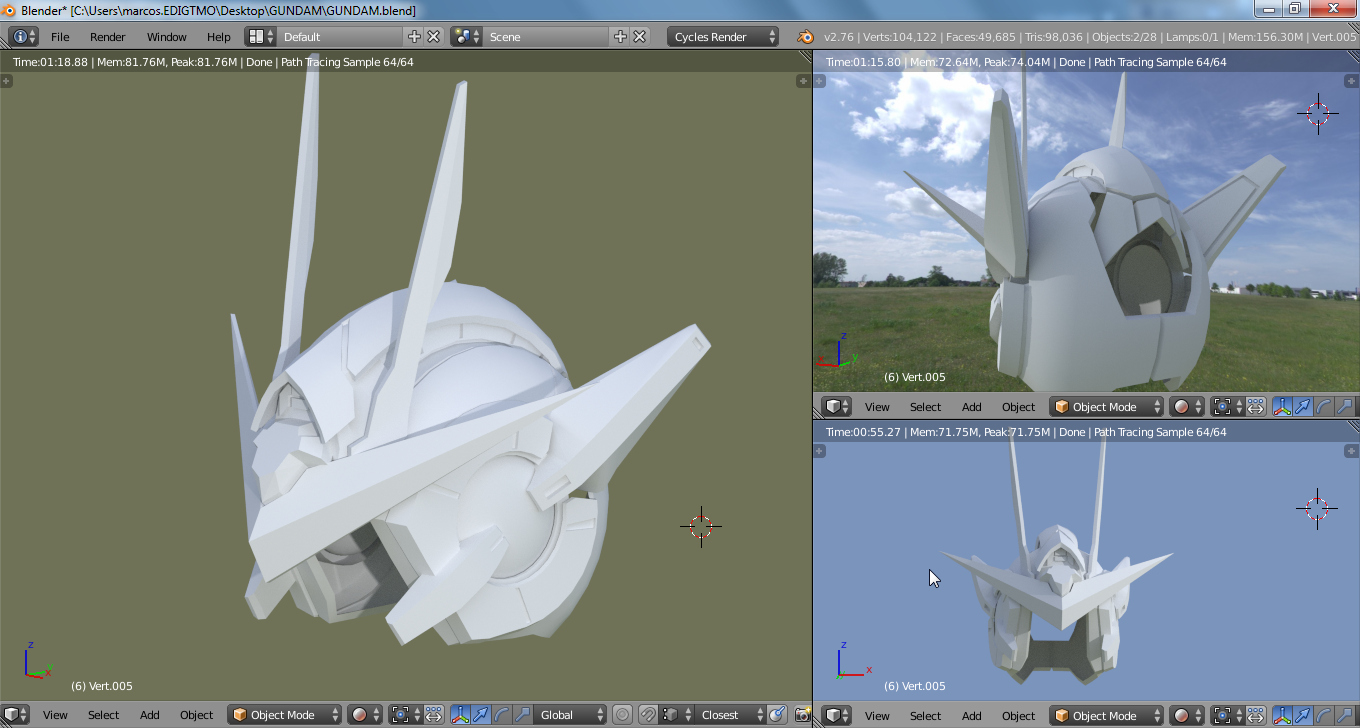Open Object menu in bottom-right viewport header
The image size is (1360, 728).
coord(1018,716)
